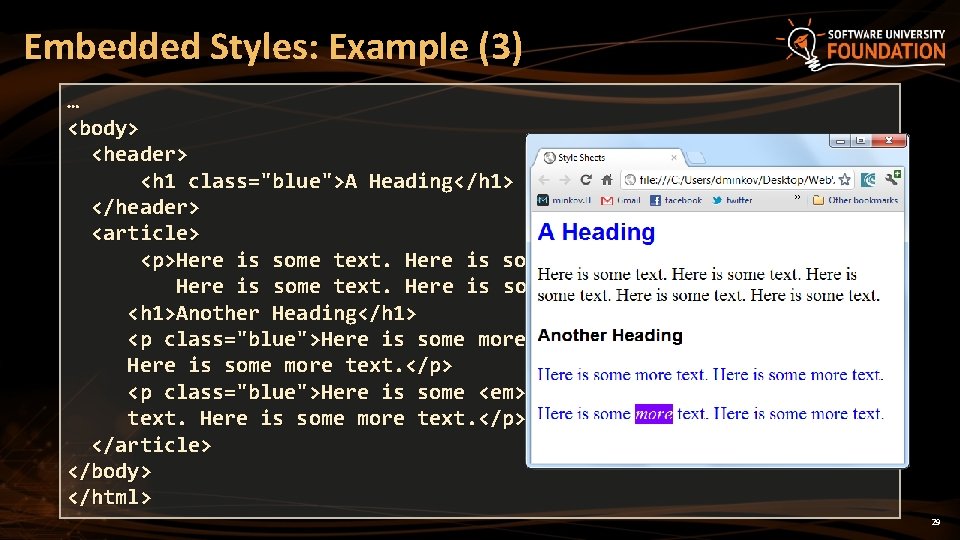Image resolution: width=960 pixels, height=540 pixels.
Task: Click the <body> opening tag line
Action: [x=103, y=129]
